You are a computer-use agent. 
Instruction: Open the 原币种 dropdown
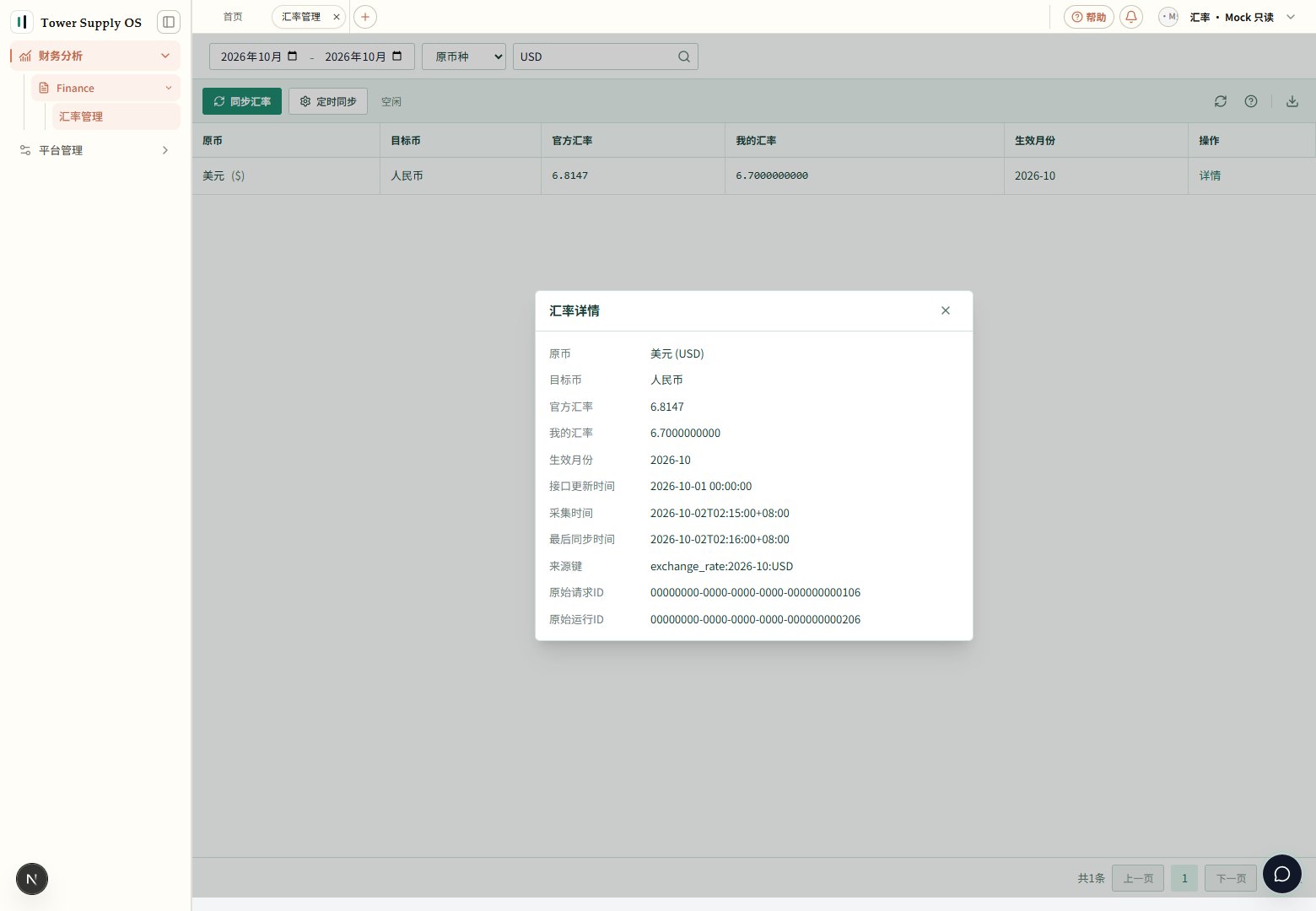pos(464,57)
